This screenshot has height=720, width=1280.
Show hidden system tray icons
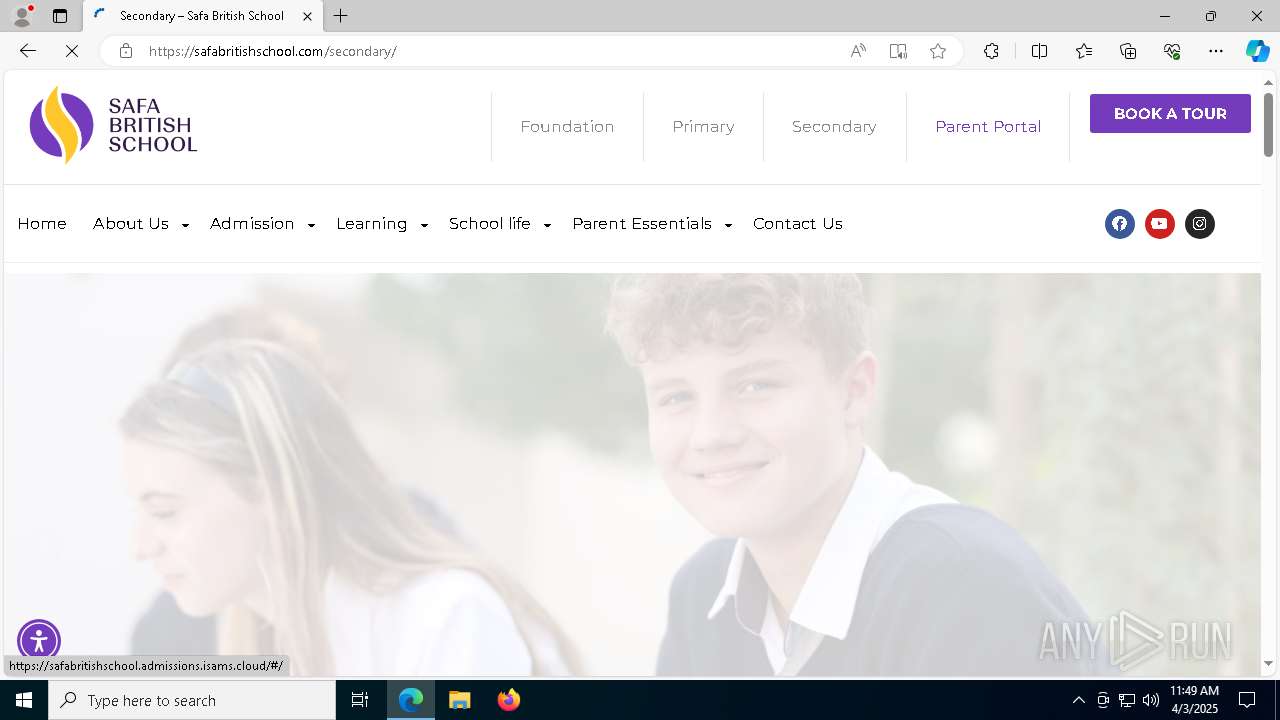coord(1078,700)
